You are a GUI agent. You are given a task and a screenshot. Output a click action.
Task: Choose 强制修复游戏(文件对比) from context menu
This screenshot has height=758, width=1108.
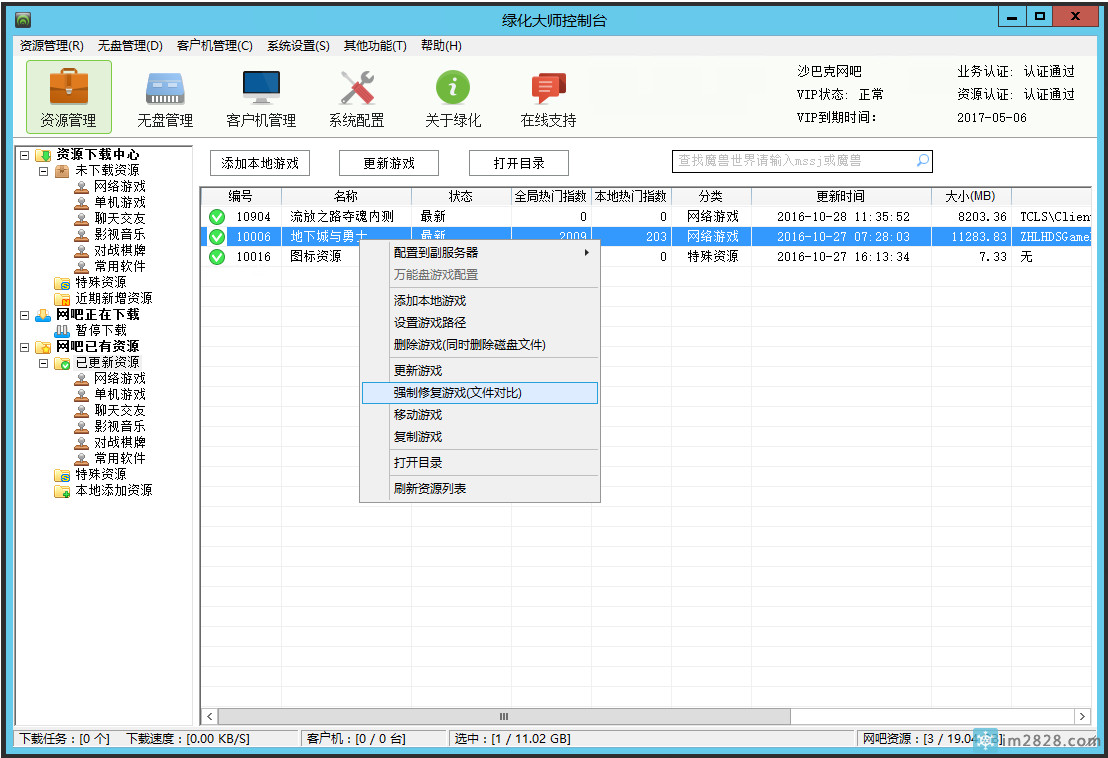coord(480,393)
